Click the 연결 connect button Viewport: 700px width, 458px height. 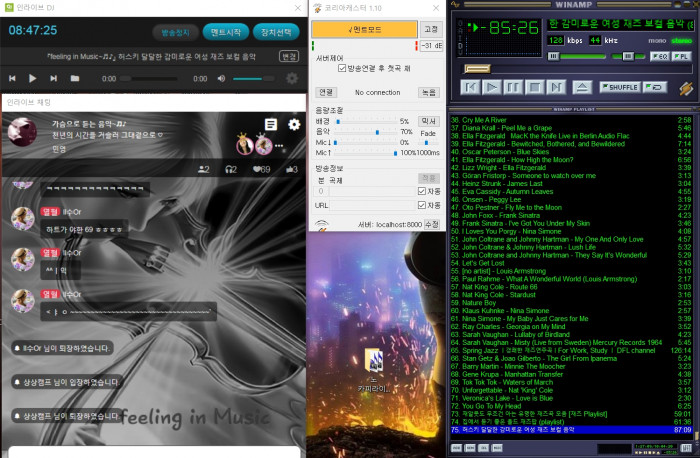pos(326,92)
